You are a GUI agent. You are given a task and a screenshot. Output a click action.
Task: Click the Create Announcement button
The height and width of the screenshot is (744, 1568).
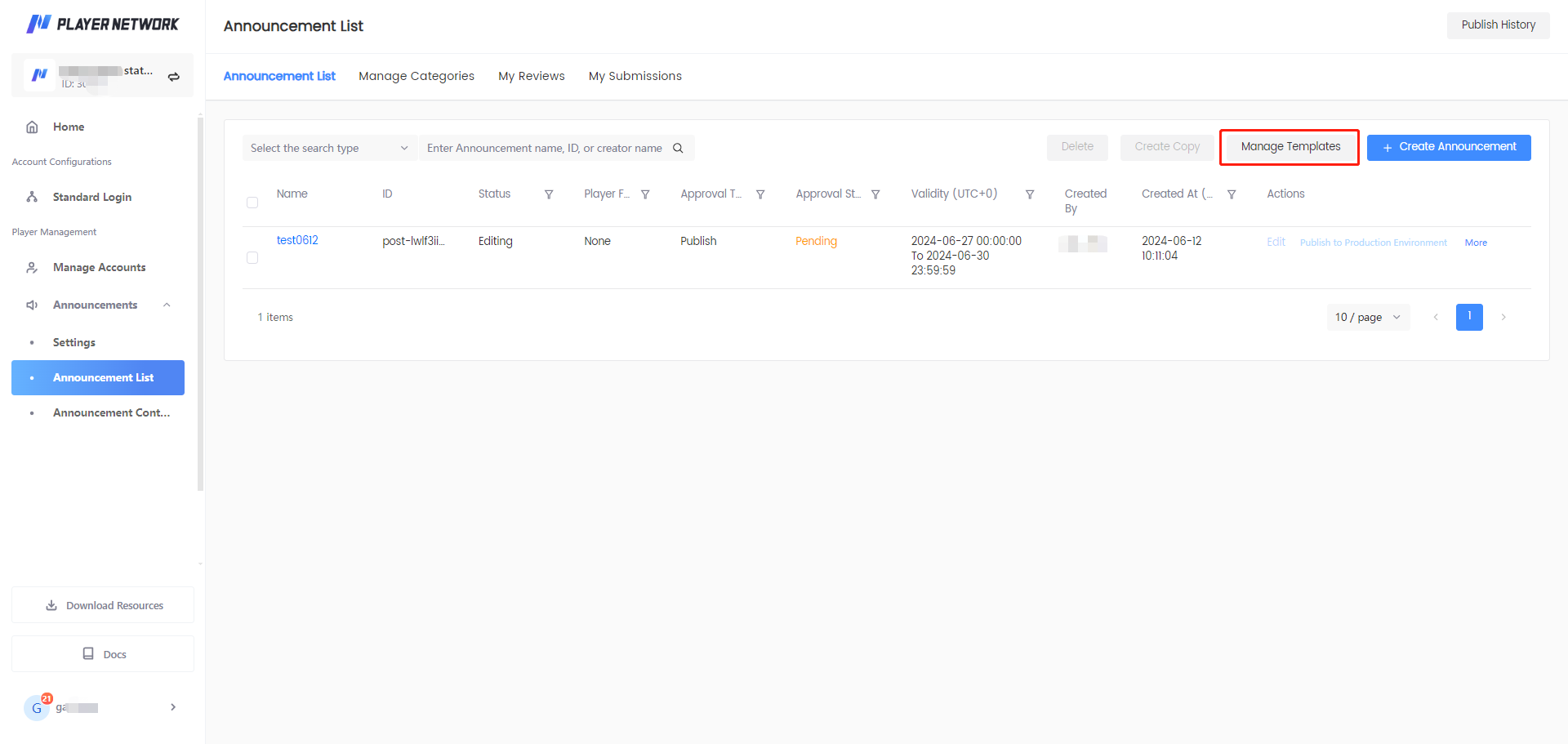(1449, 147)
